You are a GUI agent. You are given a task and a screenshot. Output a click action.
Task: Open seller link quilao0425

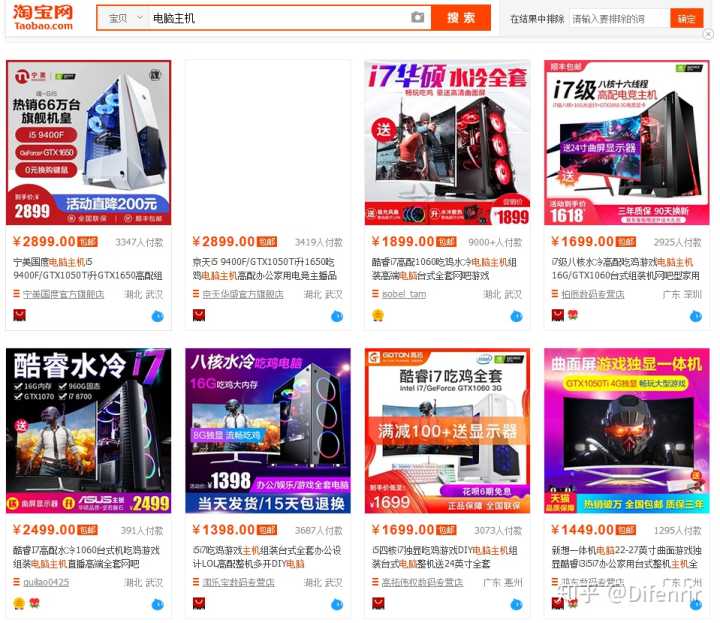(46, 583)
